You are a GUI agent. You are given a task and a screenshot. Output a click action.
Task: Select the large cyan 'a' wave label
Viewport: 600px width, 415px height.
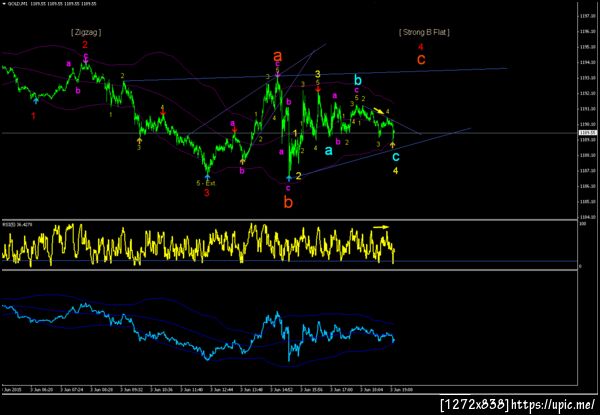[x=329, y=151]
